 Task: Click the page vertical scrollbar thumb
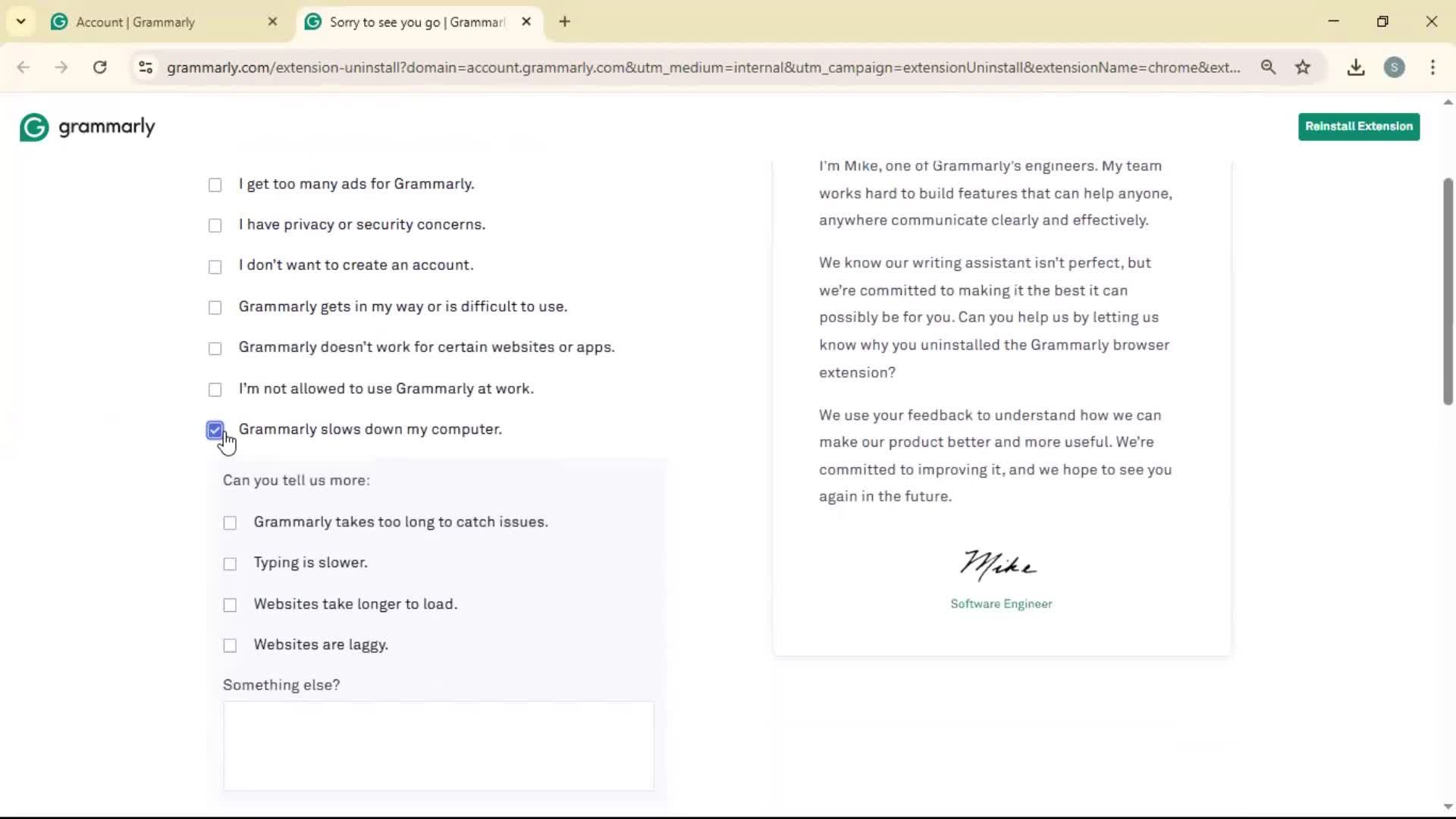click(1447, 292)
